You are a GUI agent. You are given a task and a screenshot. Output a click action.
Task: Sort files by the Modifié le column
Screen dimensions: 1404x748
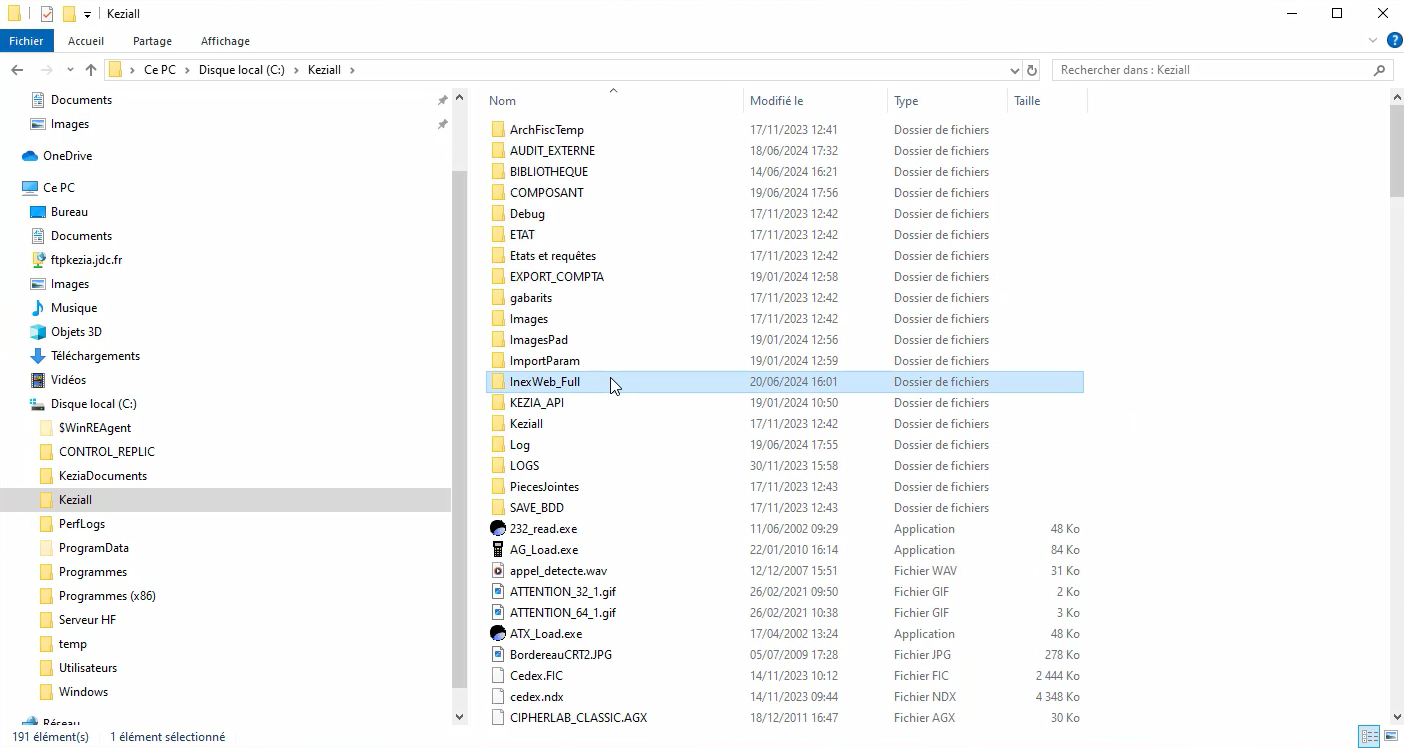[777, 101]
